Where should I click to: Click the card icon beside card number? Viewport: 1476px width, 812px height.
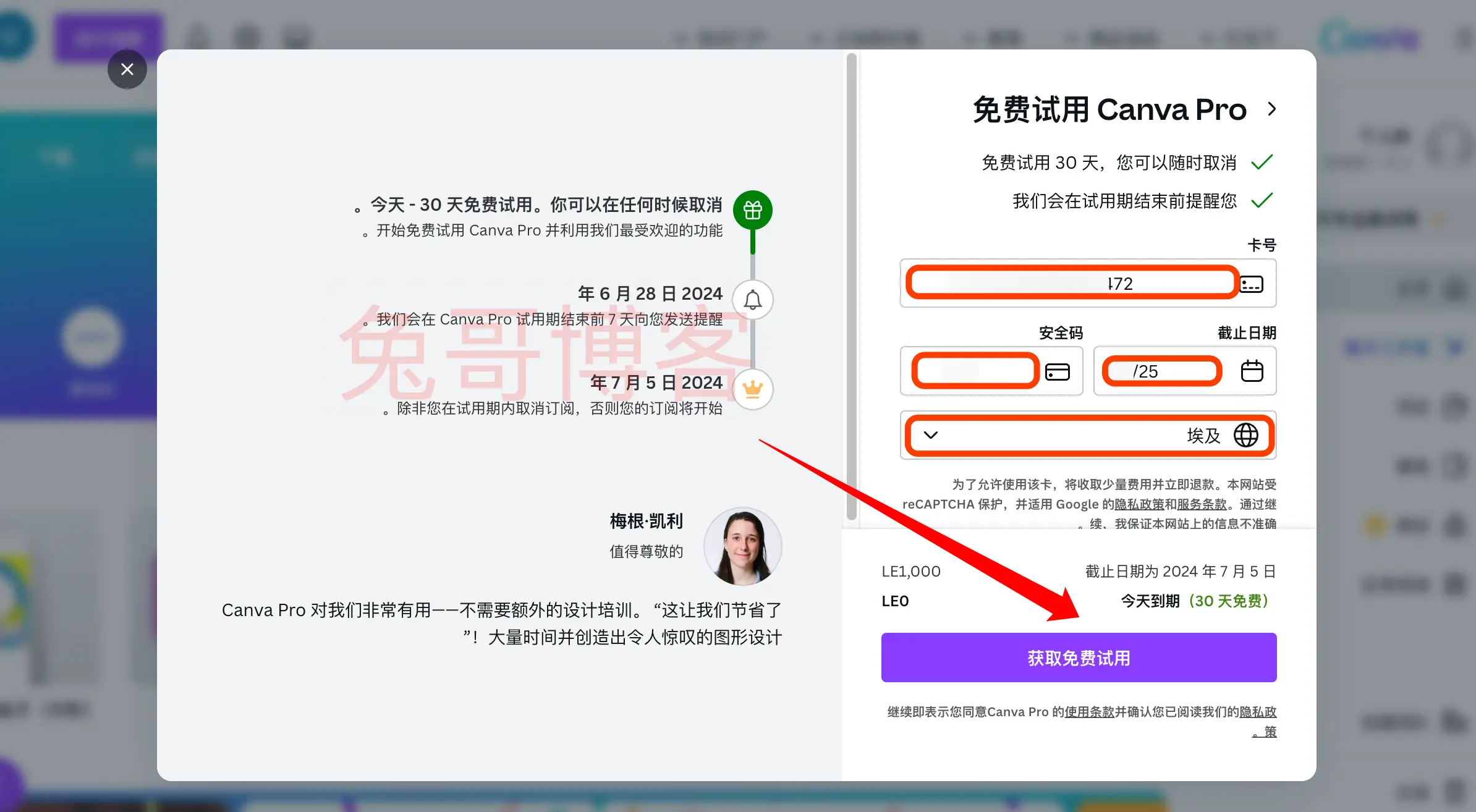[x=1252, y=284]
